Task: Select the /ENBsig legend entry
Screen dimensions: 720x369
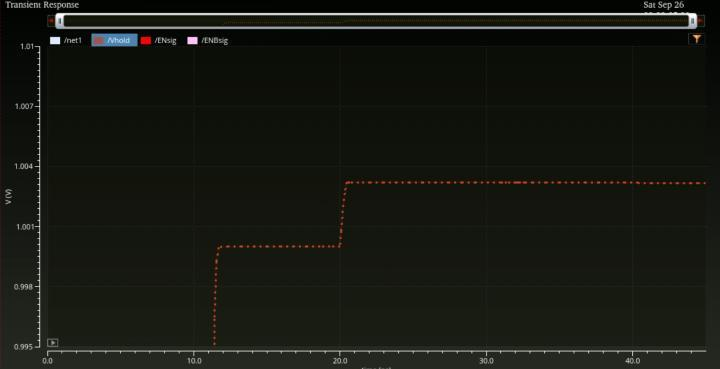Action: 208,40
